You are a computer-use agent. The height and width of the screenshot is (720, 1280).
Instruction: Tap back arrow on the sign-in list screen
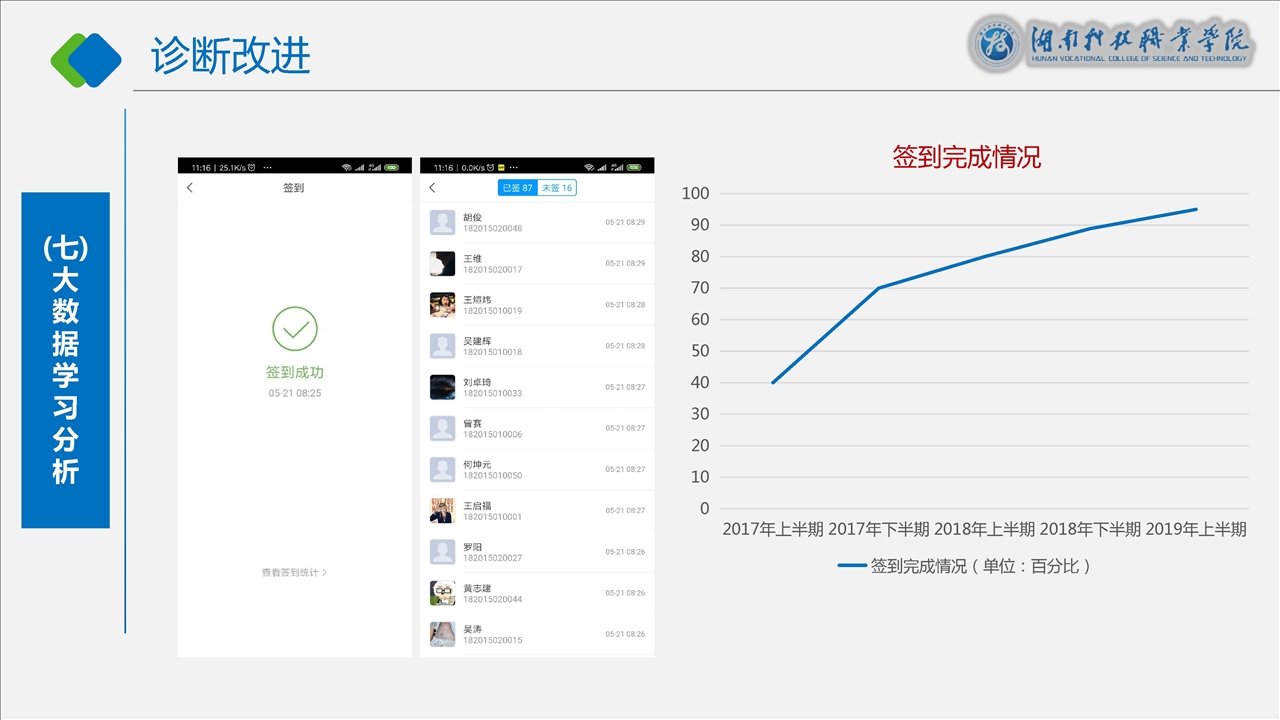(432, 188)
